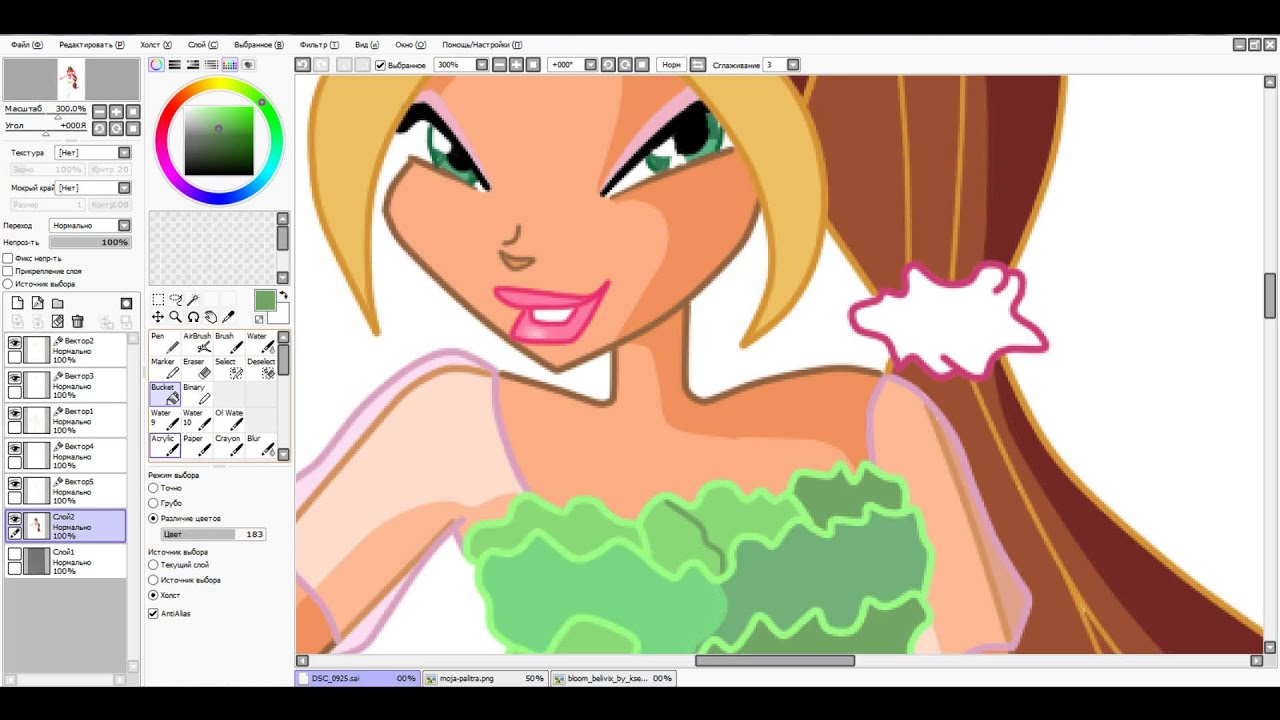Open the Помощь/Настройки menu
This screenshot has width=1280, height=720.
pos(482,45)
